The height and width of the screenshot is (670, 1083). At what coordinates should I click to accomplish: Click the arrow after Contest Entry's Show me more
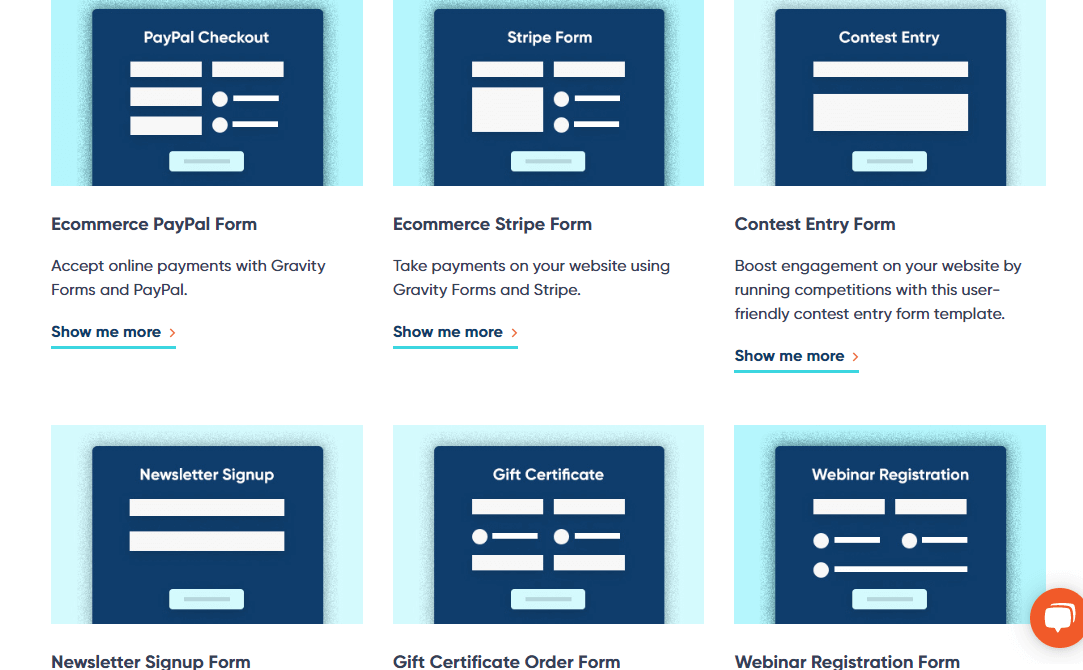tap(855, 355)
